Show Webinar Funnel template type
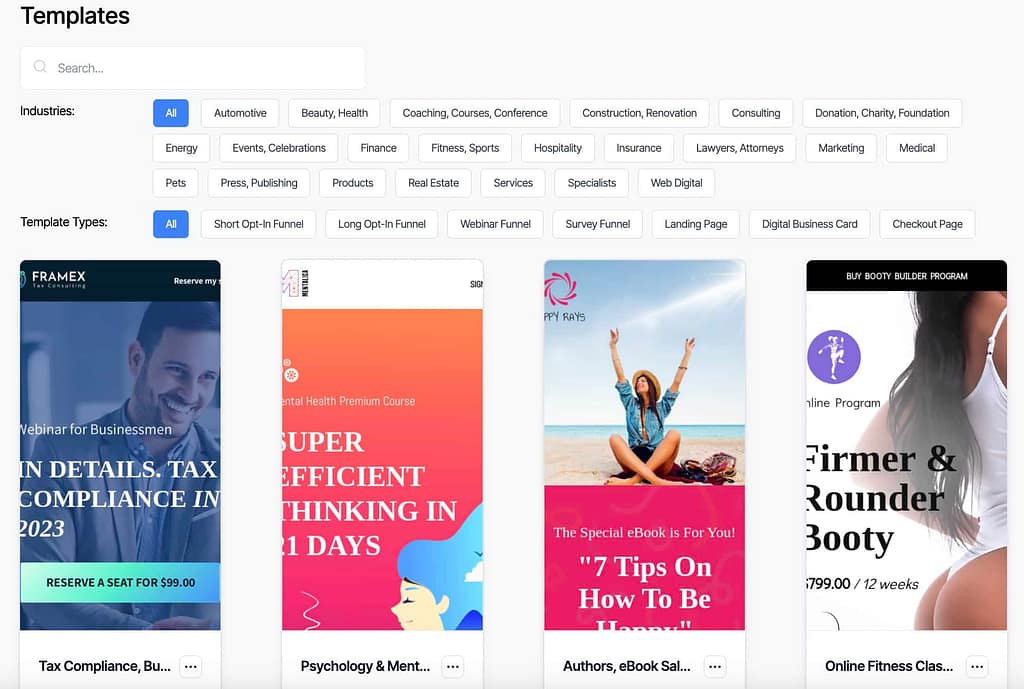This screenshot has width=1024, height=689. [x=495, y=224]
